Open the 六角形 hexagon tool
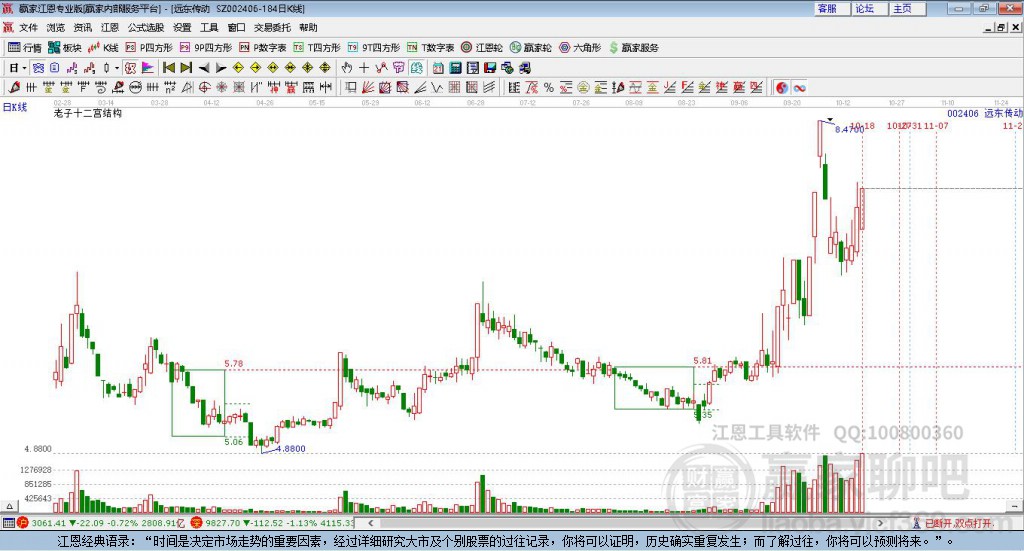Image resolution: width=1024 pixels, height=551 pixels. 580,48
